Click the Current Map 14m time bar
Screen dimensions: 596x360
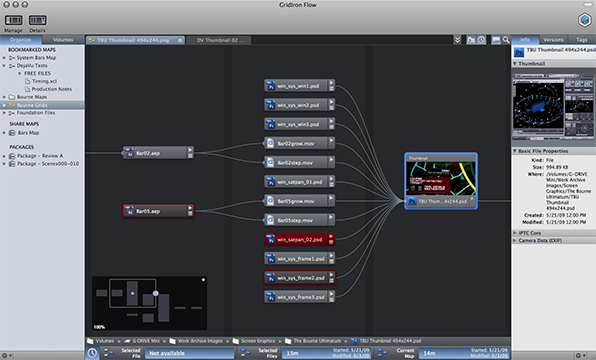[x=464, y=353]
